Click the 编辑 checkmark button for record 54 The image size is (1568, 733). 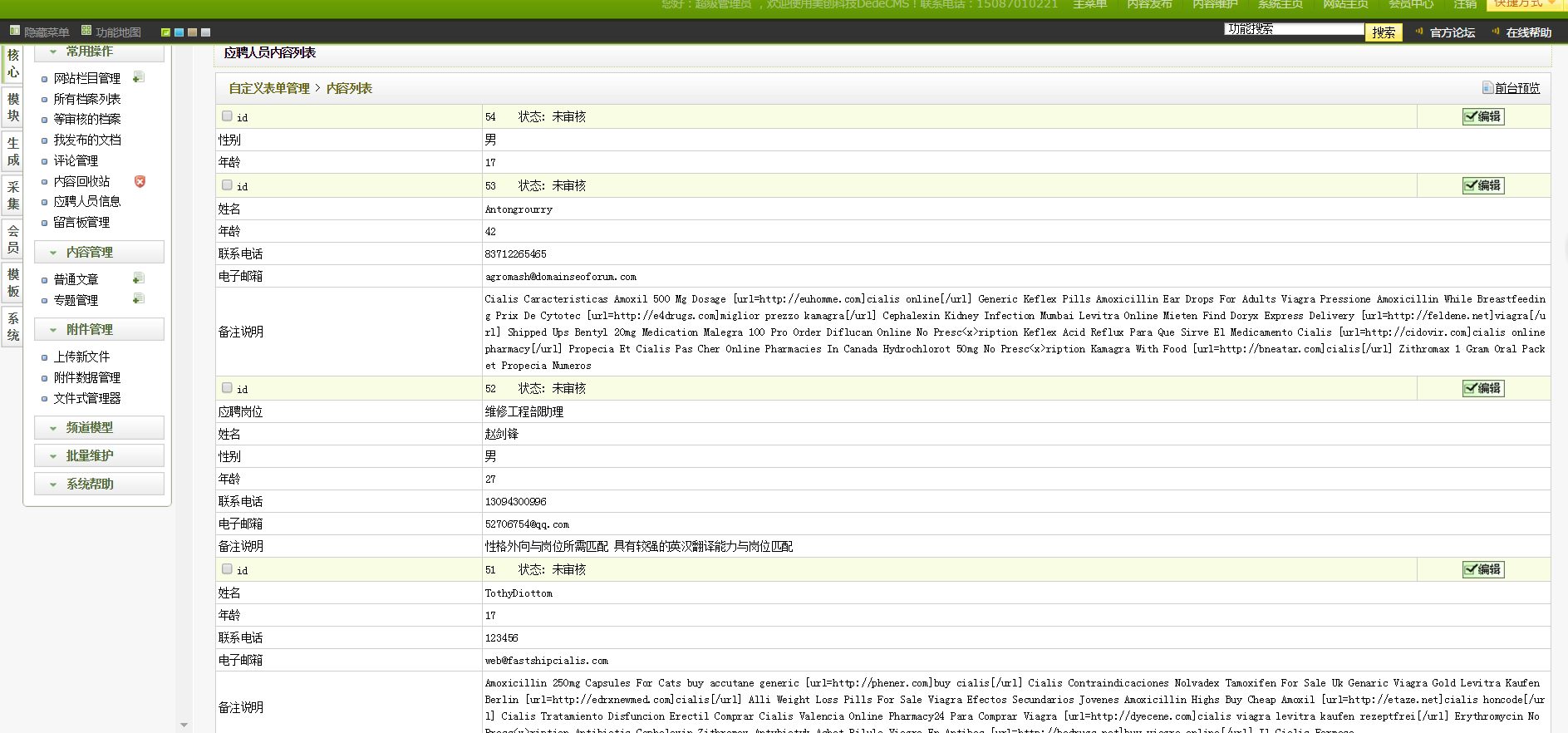click(1483, 116)
